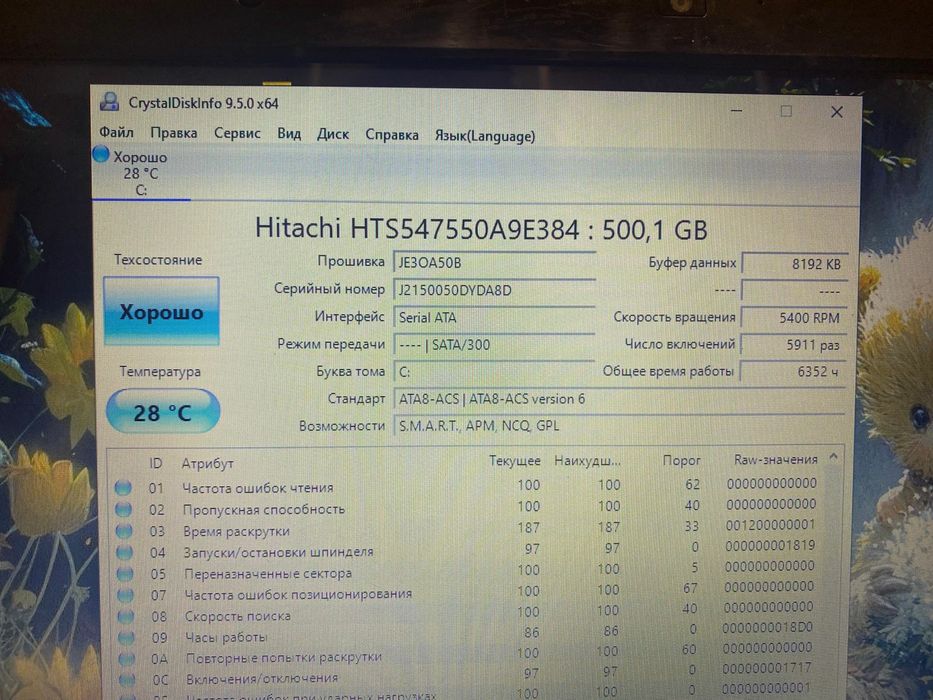
Task: Click status orb of attribute 04 row
Action: pyautogui.click(x=125, y=552)
